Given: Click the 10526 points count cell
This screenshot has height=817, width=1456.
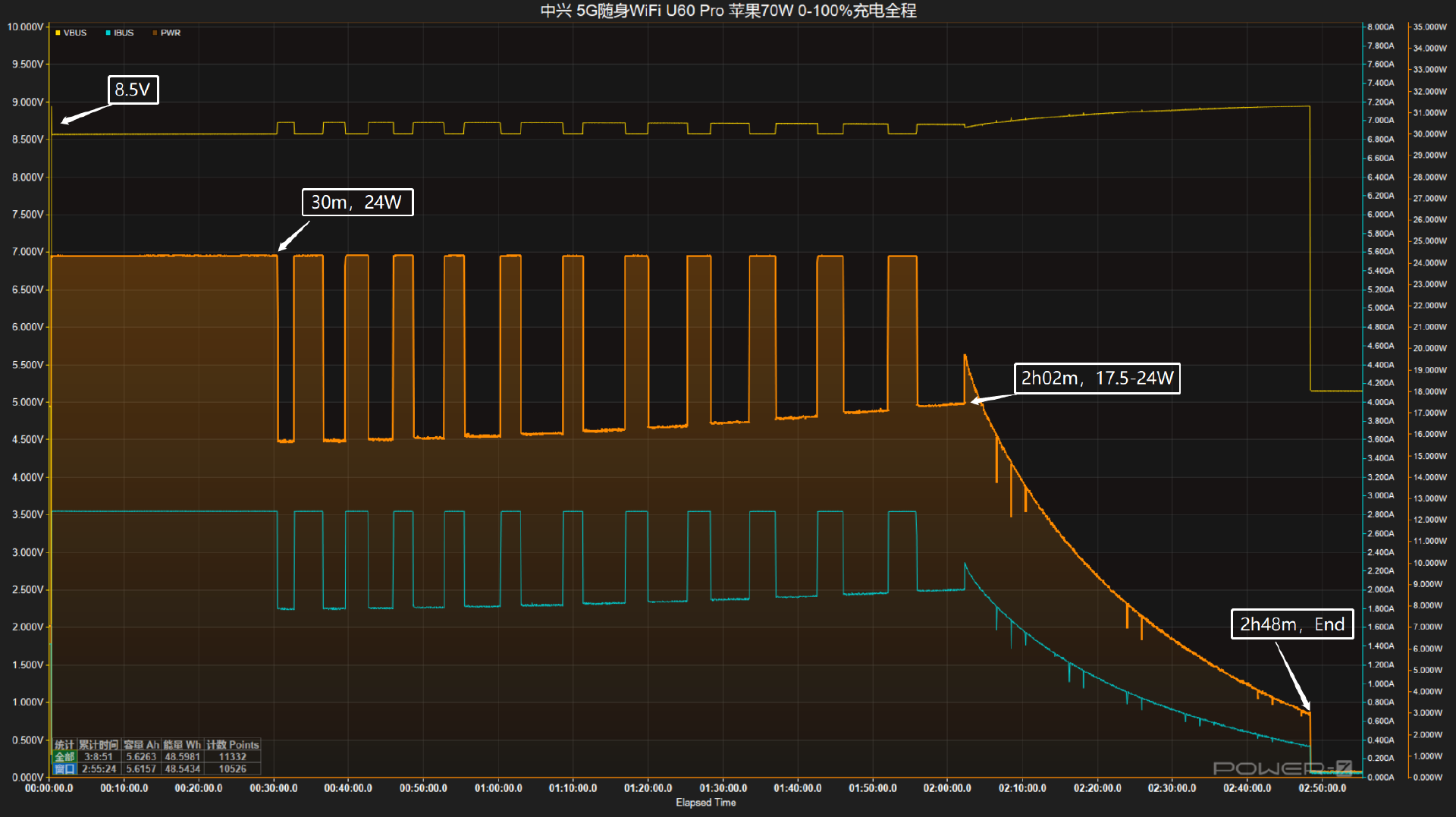Looking at the screenshot, I should click(233, 768).
